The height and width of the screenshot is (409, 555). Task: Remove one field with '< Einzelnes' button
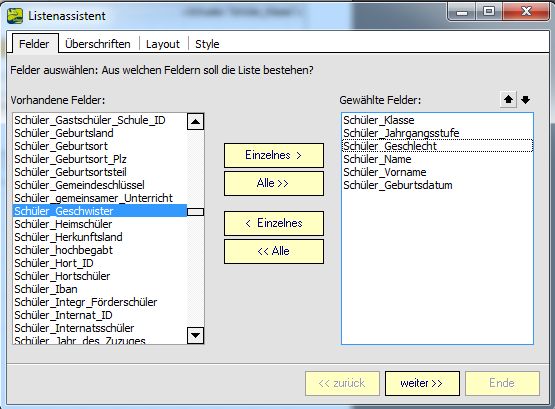click(x=274, y=223)
